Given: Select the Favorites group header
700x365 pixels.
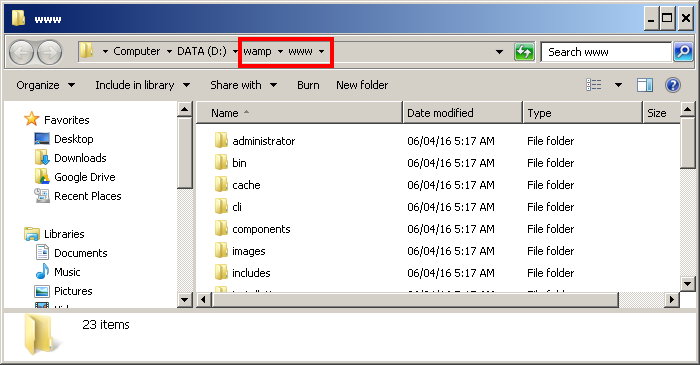Looking at the screenshot, I should pos(57,120).
